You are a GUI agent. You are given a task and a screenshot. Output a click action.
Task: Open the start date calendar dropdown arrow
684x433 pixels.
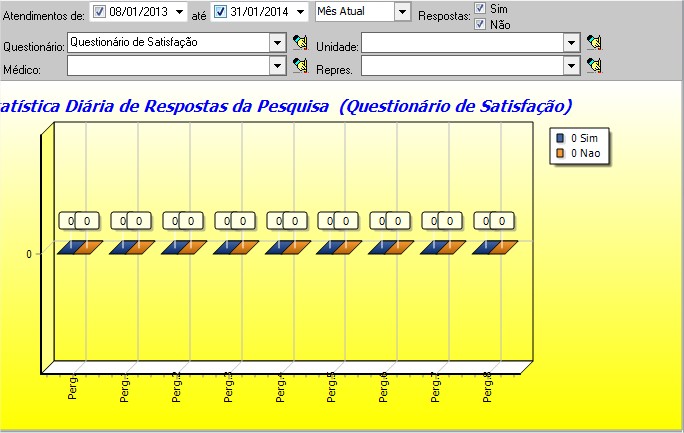(x=179, y=12)
